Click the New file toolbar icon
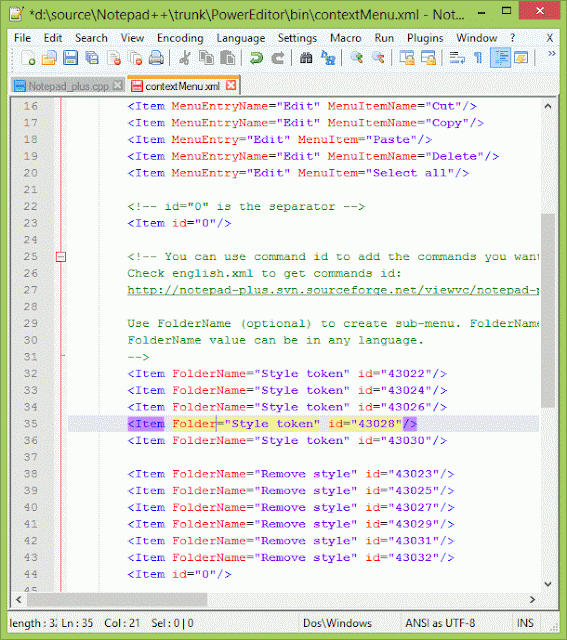Screen dimensions: 567x640 (28, 58)
